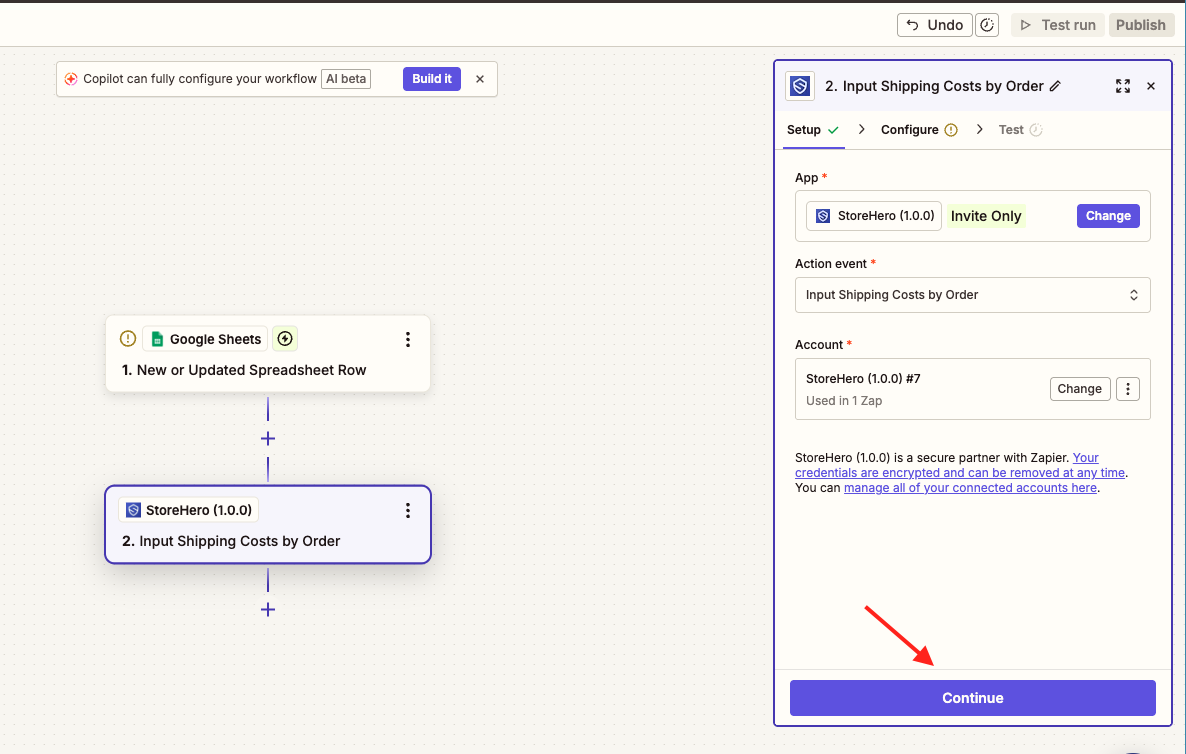Image resolution: width=1186 pixels, height=754 pixels.
Task: Click the Undo button
Action: (x=935, y=25)
